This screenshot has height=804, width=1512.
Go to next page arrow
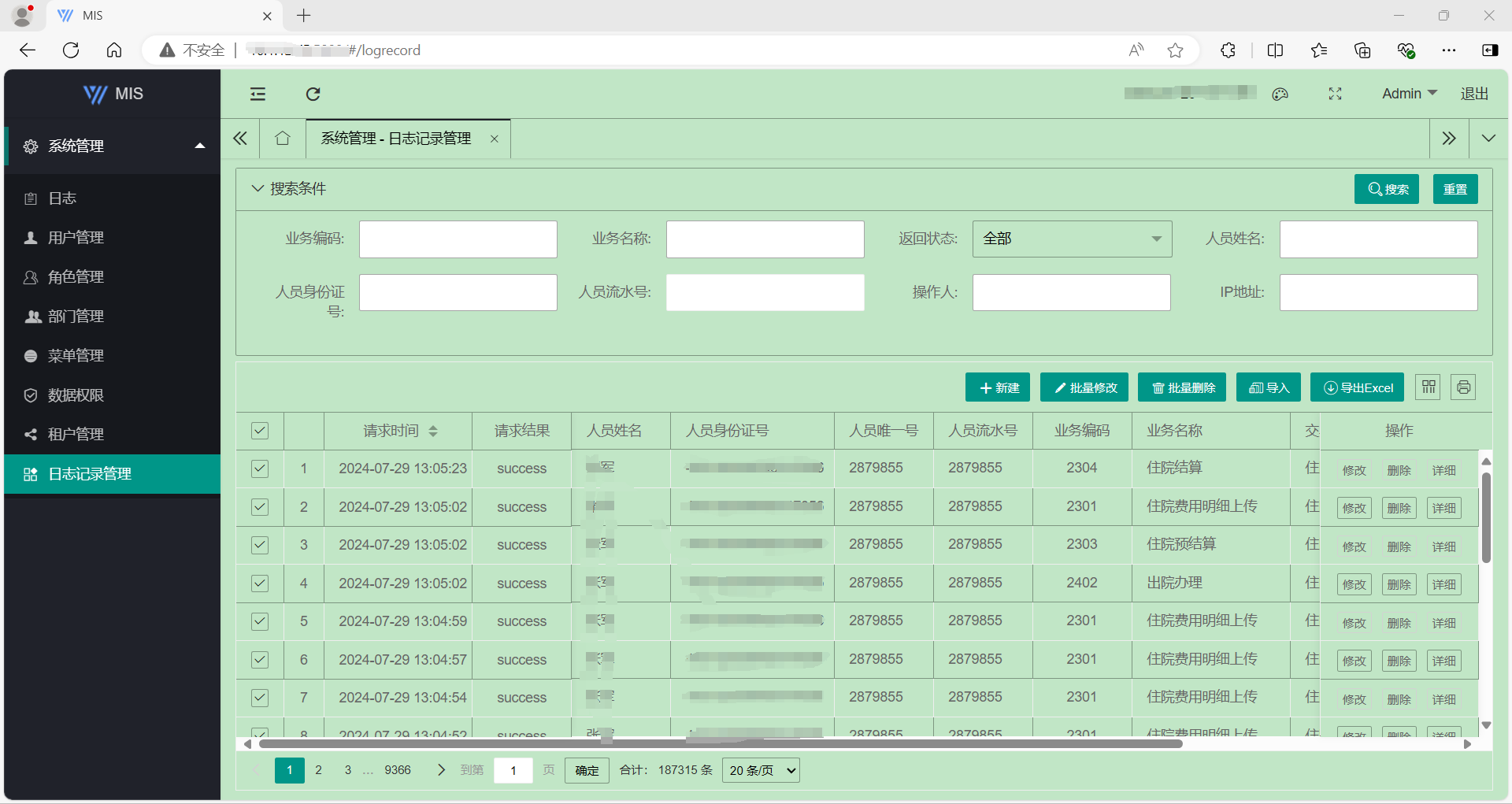[x=441, y=770]
